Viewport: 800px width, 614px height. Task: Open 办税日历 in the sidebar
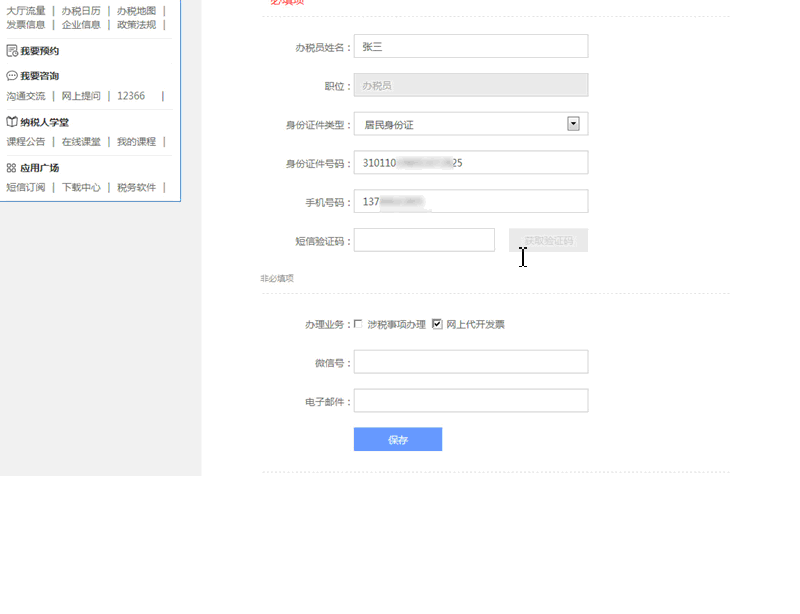tap(81, 11)
